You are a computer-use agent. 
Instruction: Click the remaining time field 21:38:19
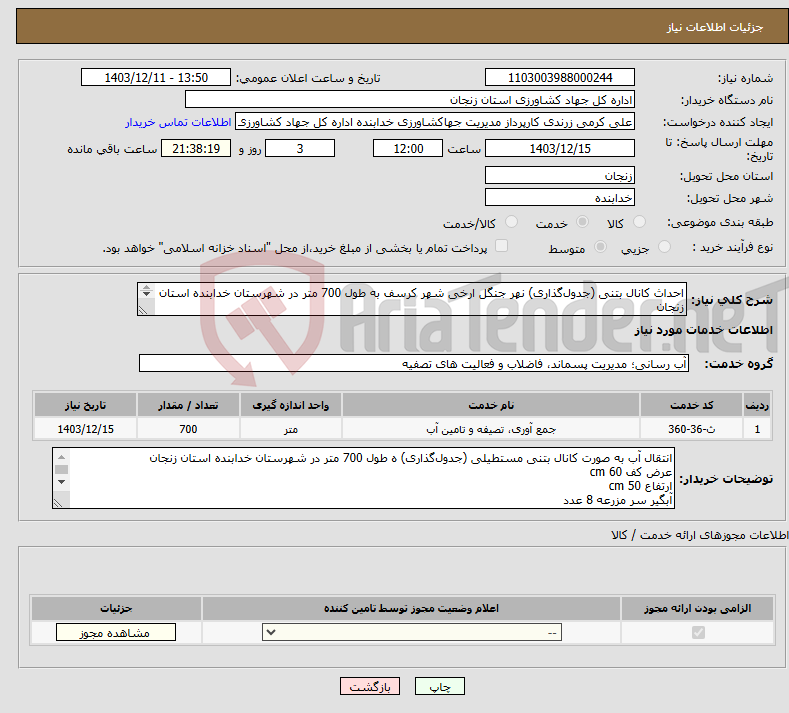(x=196, y=148)
